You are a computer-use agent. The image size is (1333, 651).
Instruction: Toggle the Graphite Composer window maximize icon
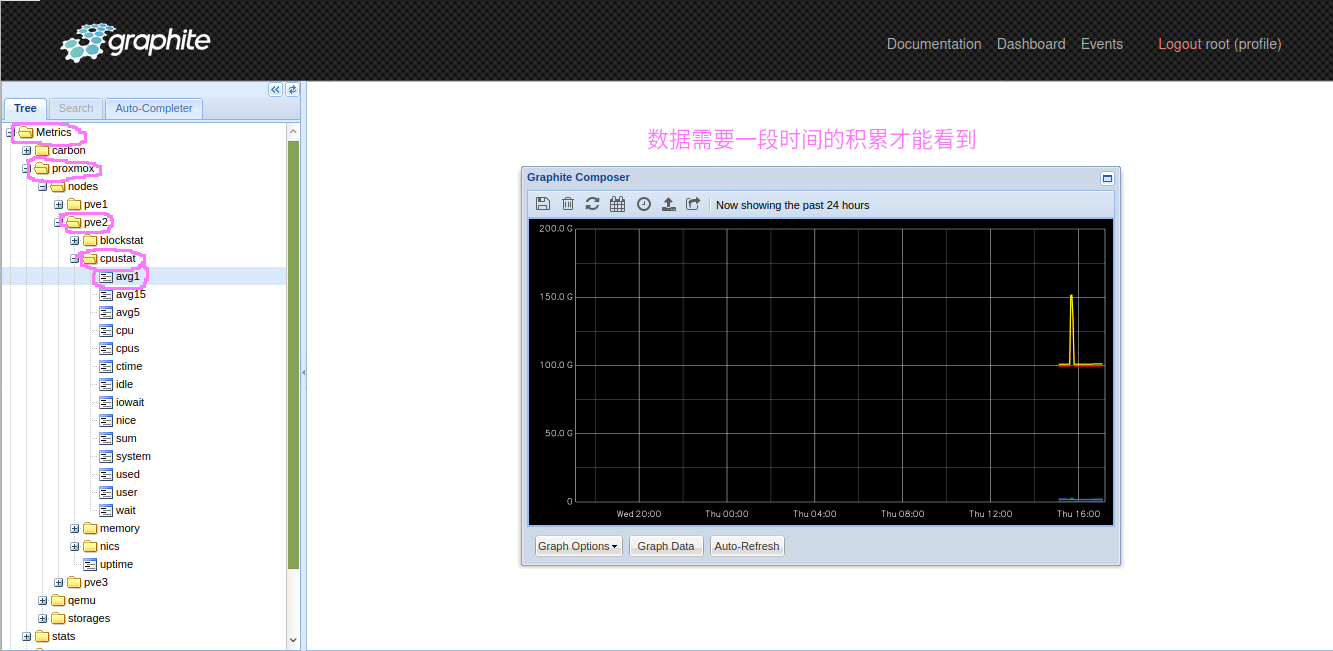click(1107, 178)
